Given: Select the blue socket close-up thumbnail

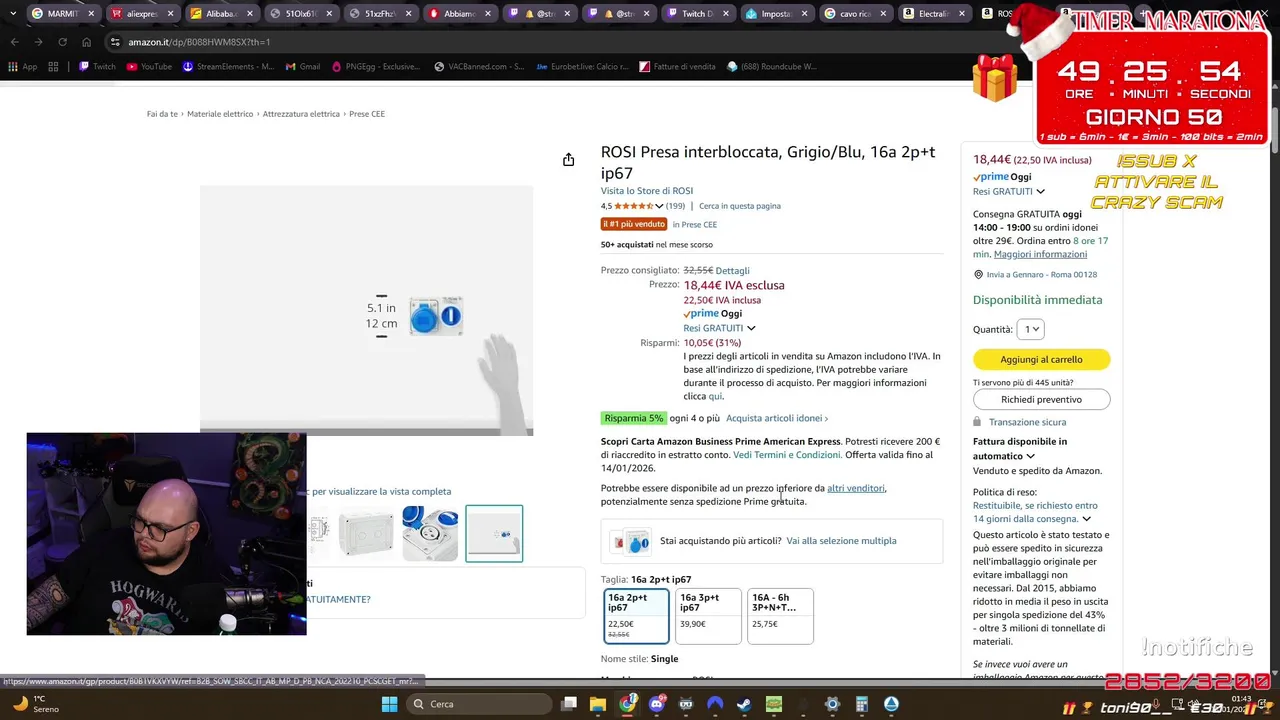Looking at the screenshot, I should 430,533.
